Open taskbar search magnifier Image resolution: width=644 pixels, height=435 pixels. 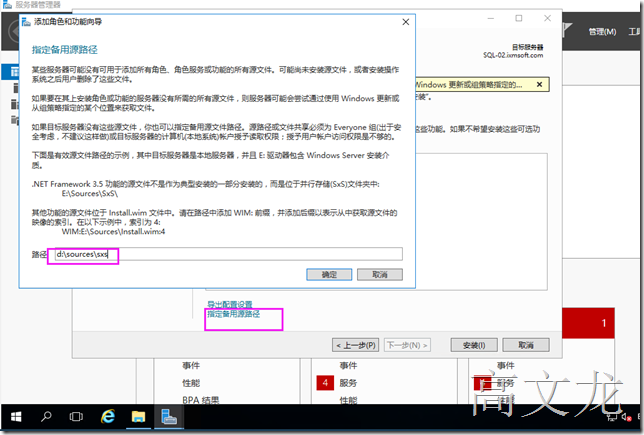pos(46,417)
